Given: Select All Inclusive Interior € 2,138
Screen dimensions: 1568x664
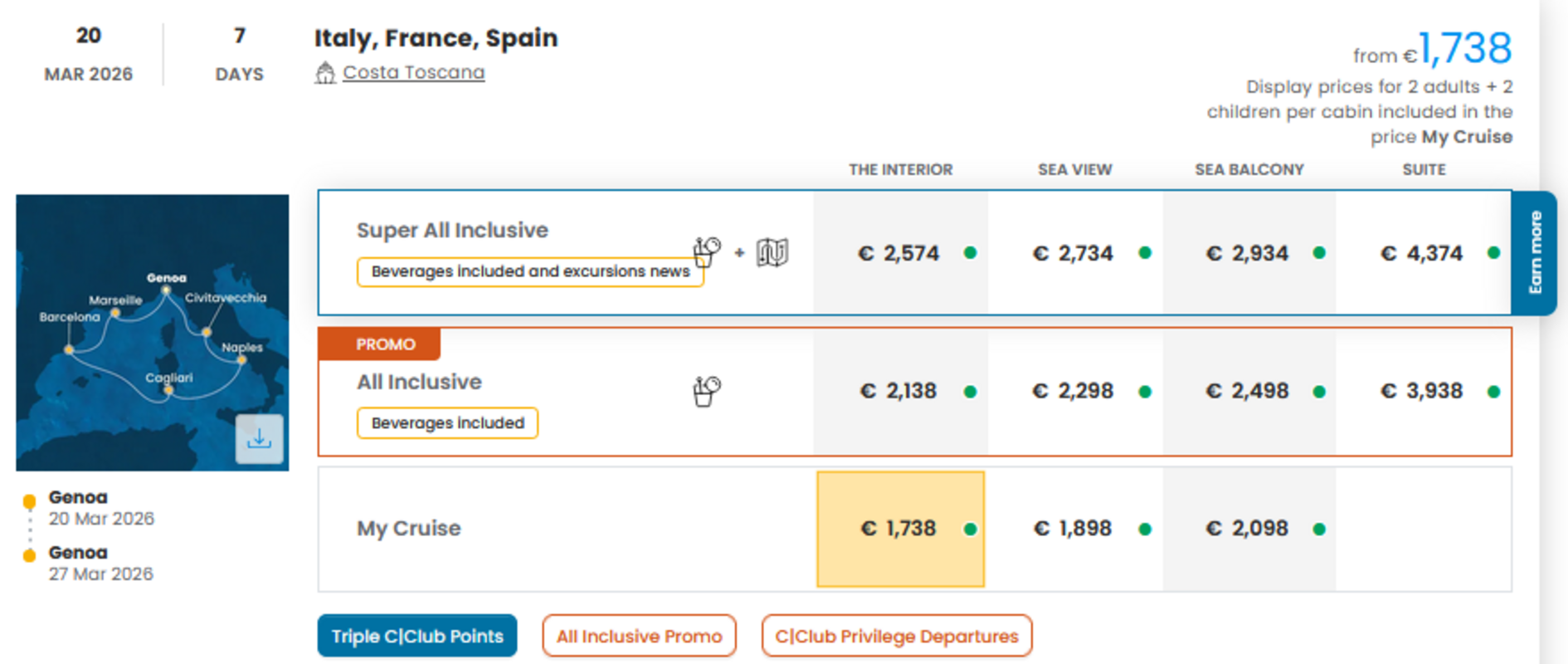Looking at the screenshot, I should coord(900,391).
